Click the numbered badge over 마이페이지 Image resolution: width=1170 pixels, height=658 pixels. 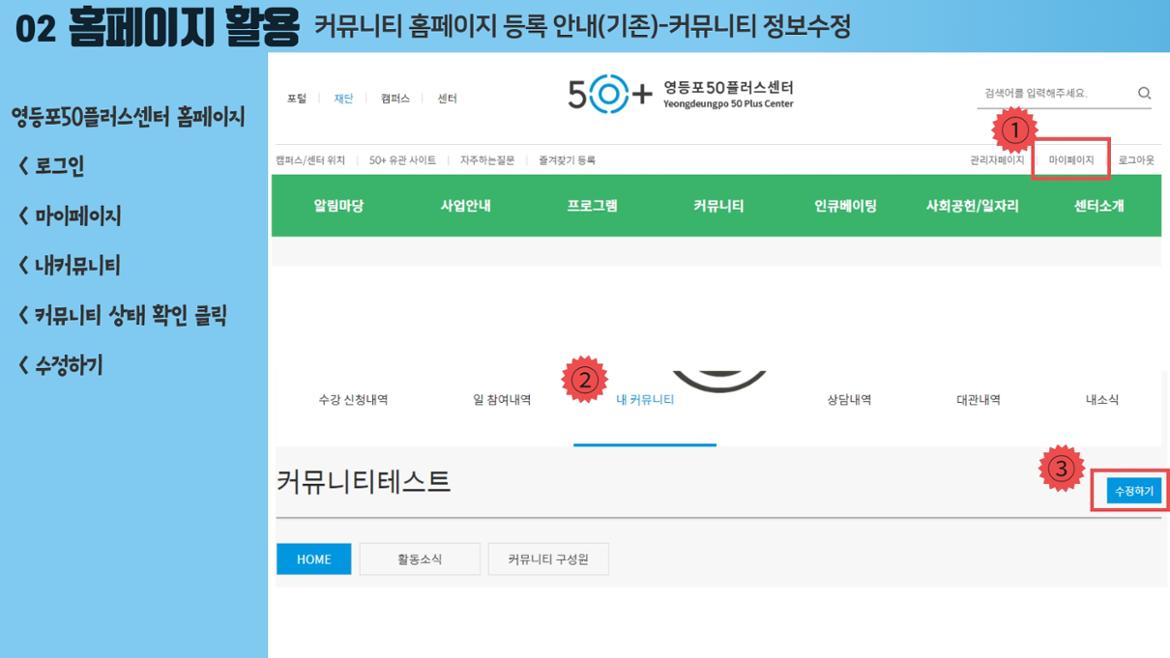click(1017, 128)
